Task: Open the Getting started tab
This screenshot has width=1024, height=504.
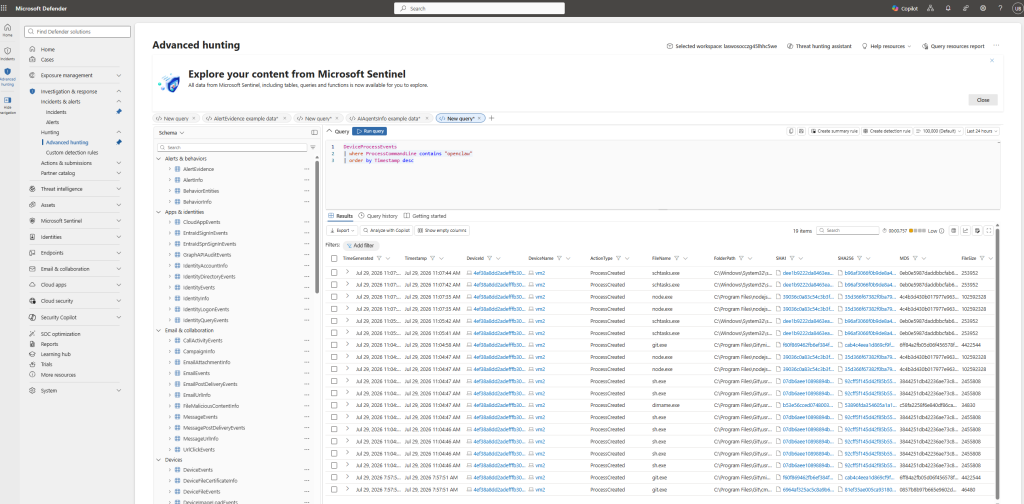Action: click(425, 215)
